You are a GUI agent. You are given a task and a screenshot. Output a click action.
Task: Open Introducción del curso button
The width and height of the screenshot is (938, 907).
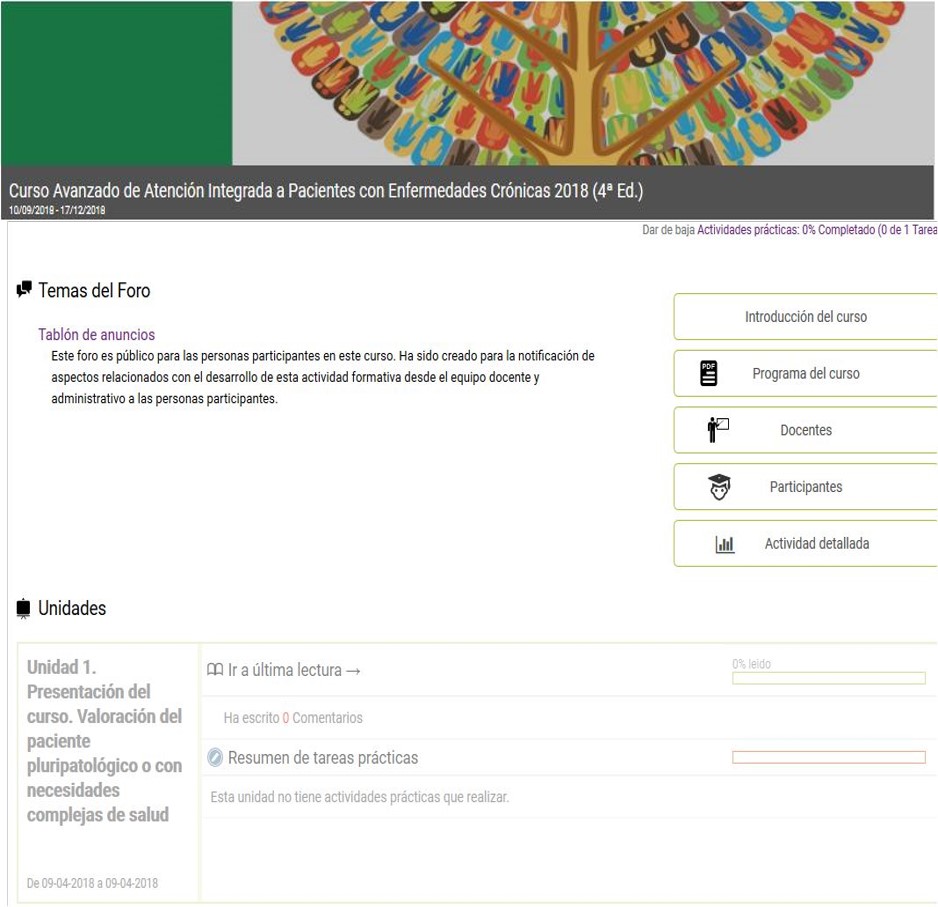805,316
